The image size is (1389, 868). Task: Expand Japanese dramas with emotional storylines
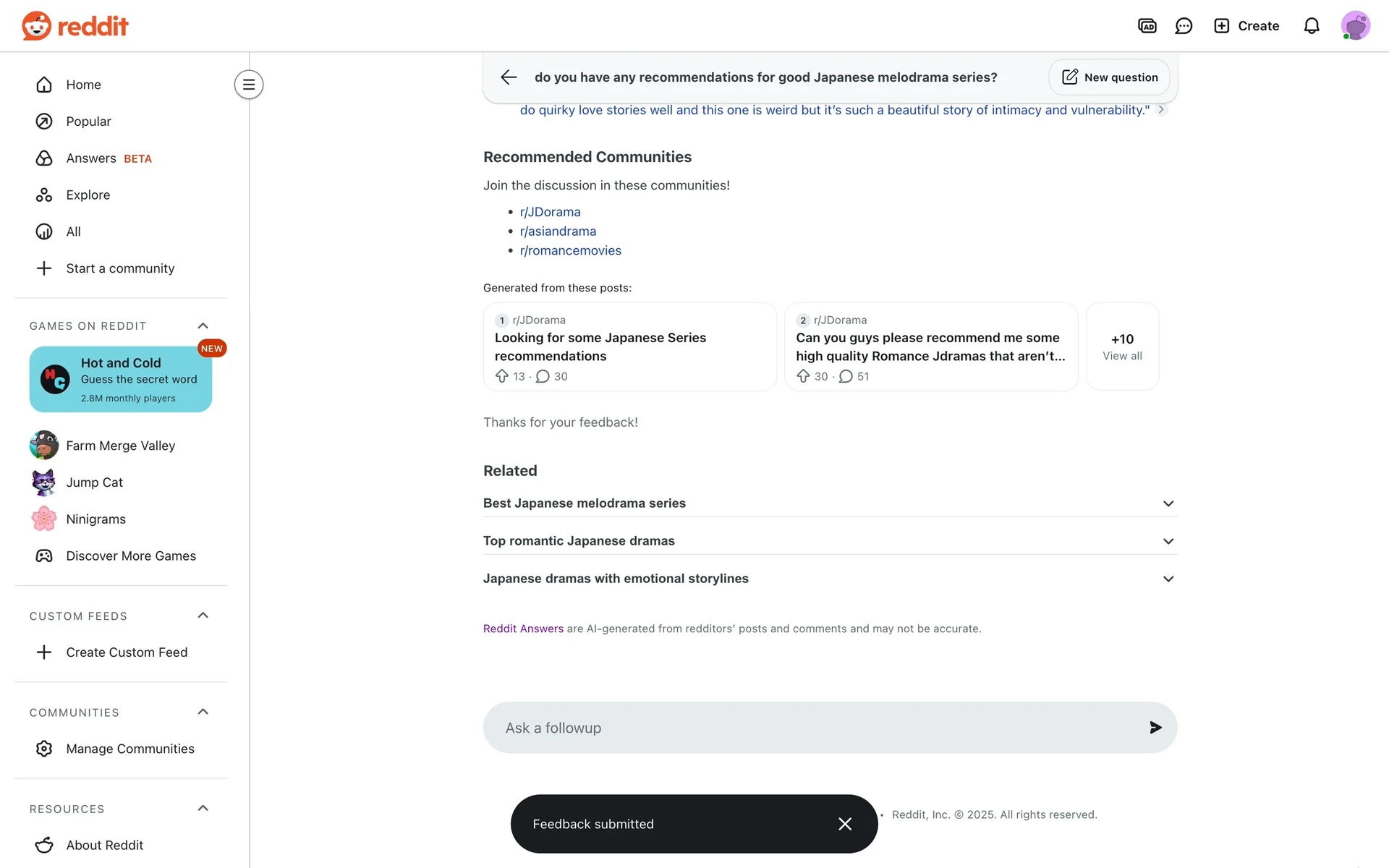coord(1168,579)
